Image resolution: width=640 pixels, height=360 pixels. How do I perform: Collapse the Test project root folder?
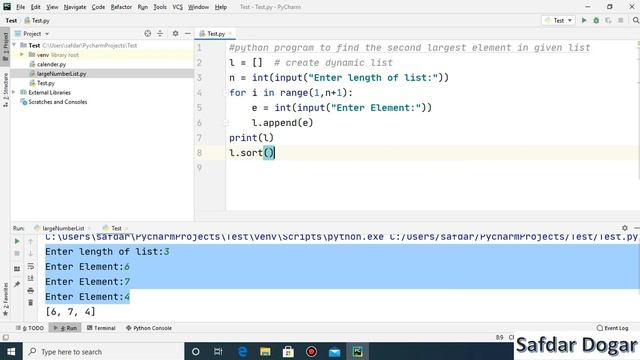[x=15, y=45]
